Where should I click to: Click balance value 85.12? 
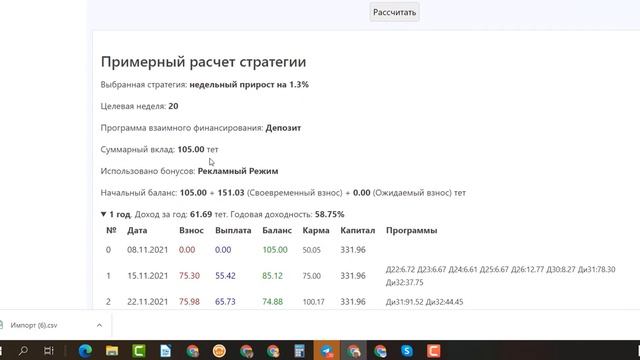point(272,276)
